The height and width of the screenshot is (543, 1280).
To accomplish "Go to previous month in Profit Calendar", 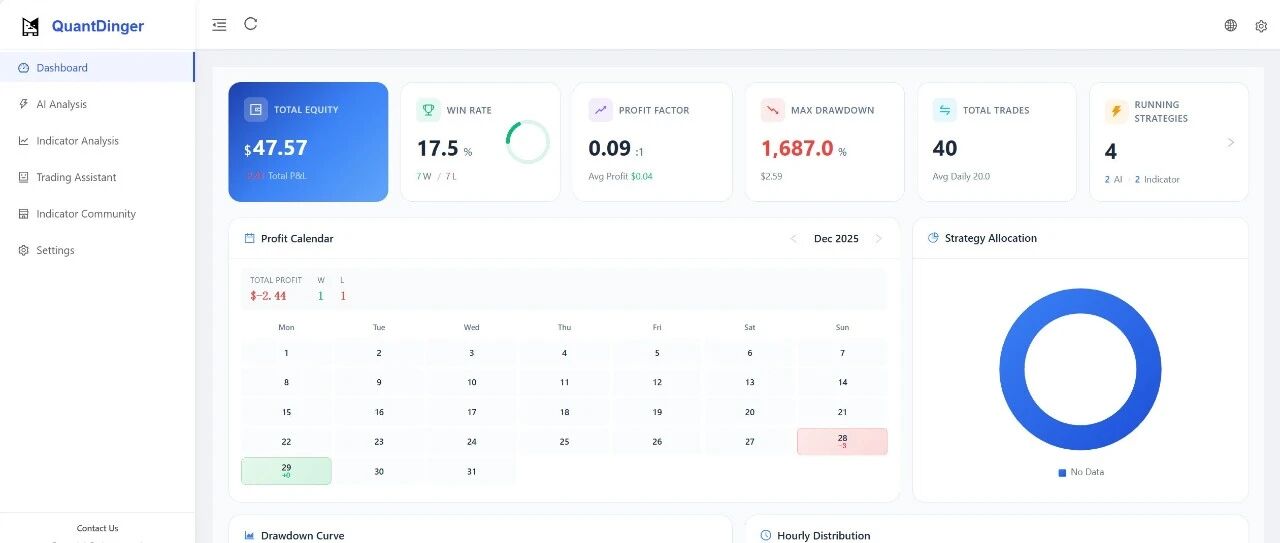I will 794,239.
